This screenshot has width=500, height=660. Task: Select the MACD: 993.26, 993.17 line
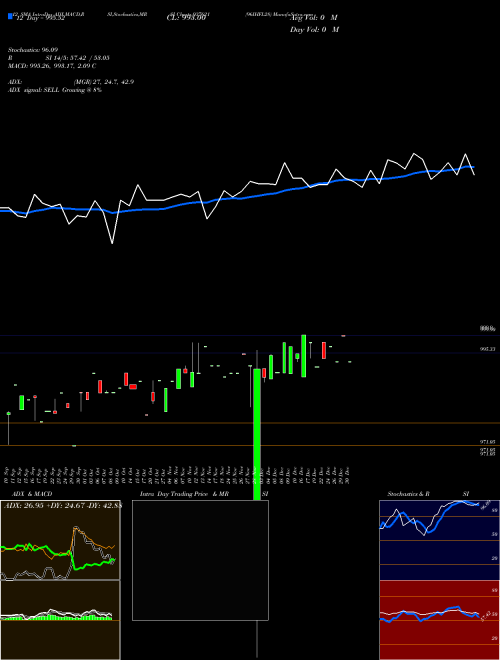pos(52,66)
